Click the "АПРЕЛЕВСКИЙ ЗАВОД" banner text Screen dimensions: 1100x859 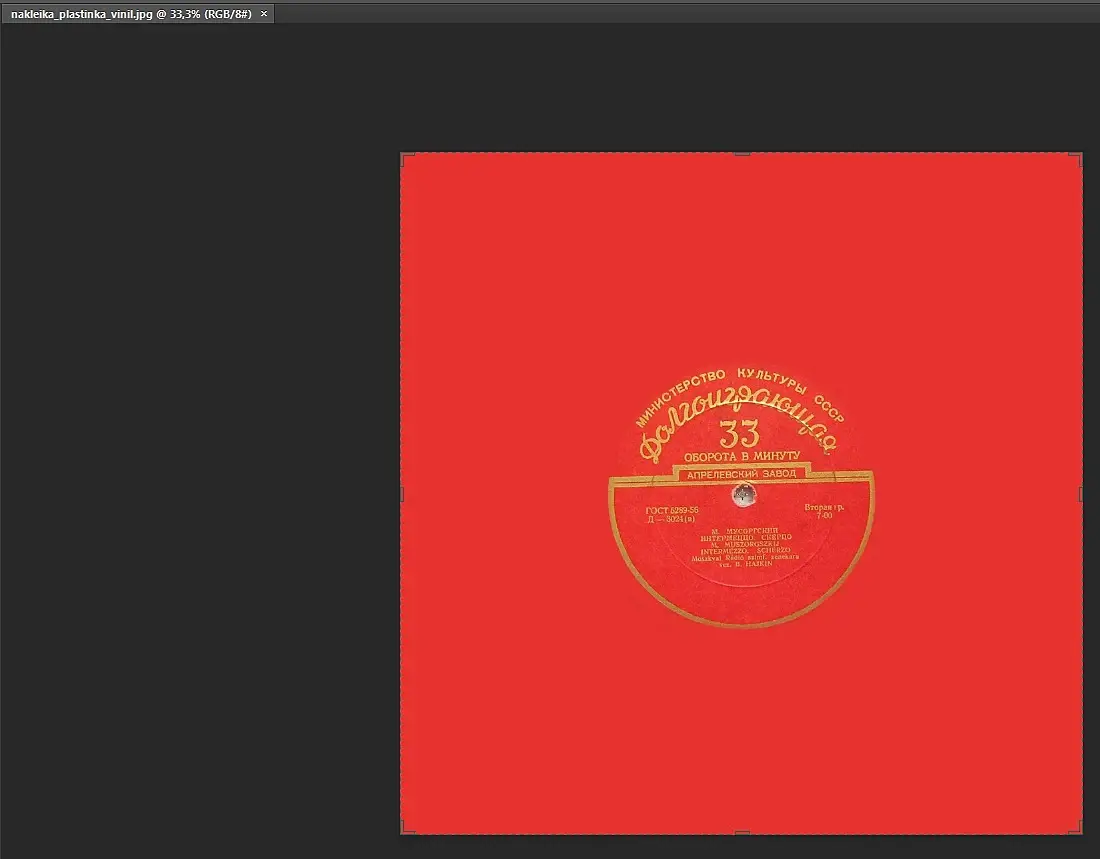tap(742, 474)
